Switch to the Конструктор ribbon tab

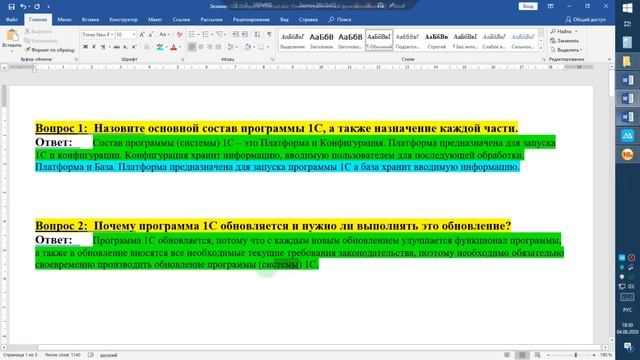(x=123, y=19)
